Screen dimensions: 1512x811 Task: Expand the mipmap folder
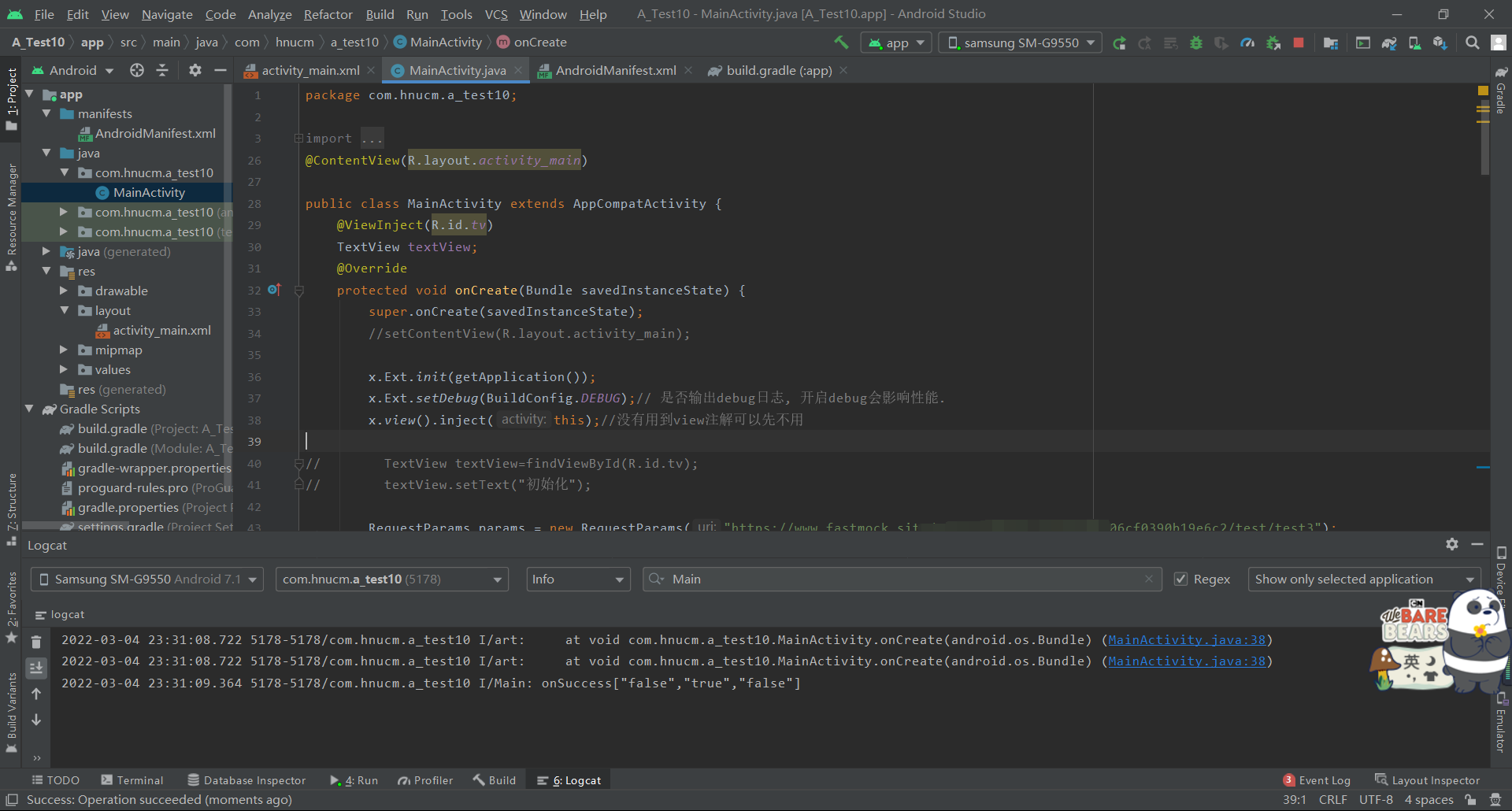[64, 350]
